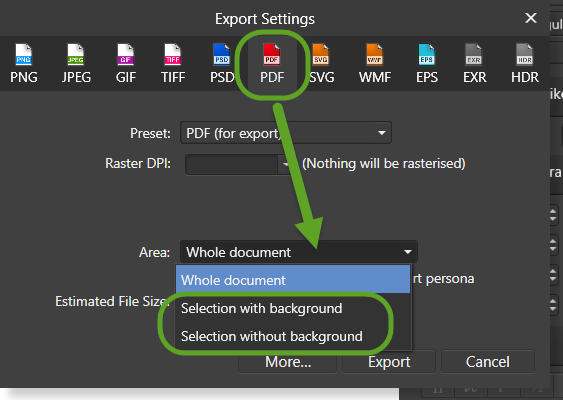Viewport: 563px width, 400px height.
Task: Switch to WMF export format
Action: coord(374,64)
